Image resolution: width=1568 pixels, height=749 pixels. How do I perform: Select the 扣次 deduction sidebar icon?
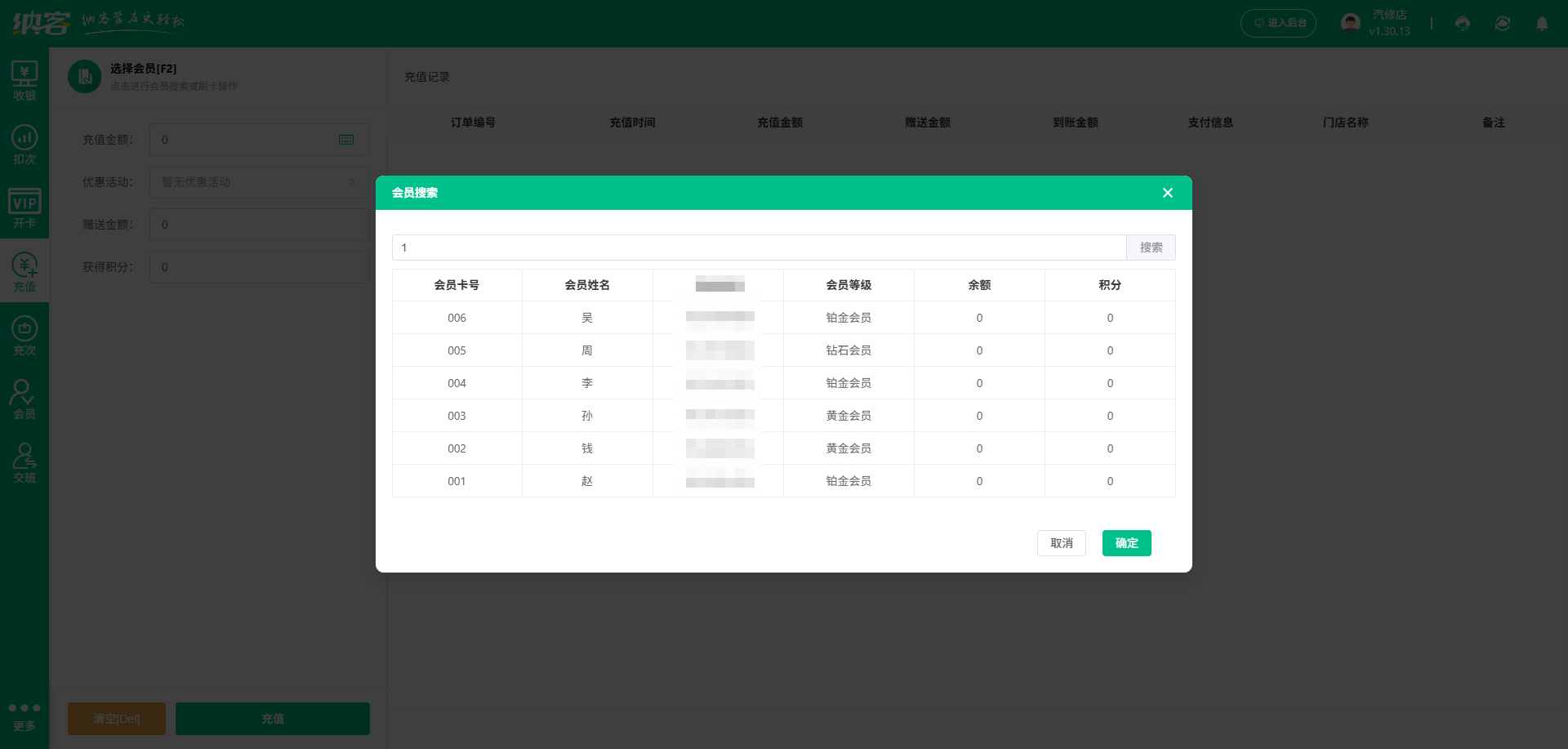[24, 145]
